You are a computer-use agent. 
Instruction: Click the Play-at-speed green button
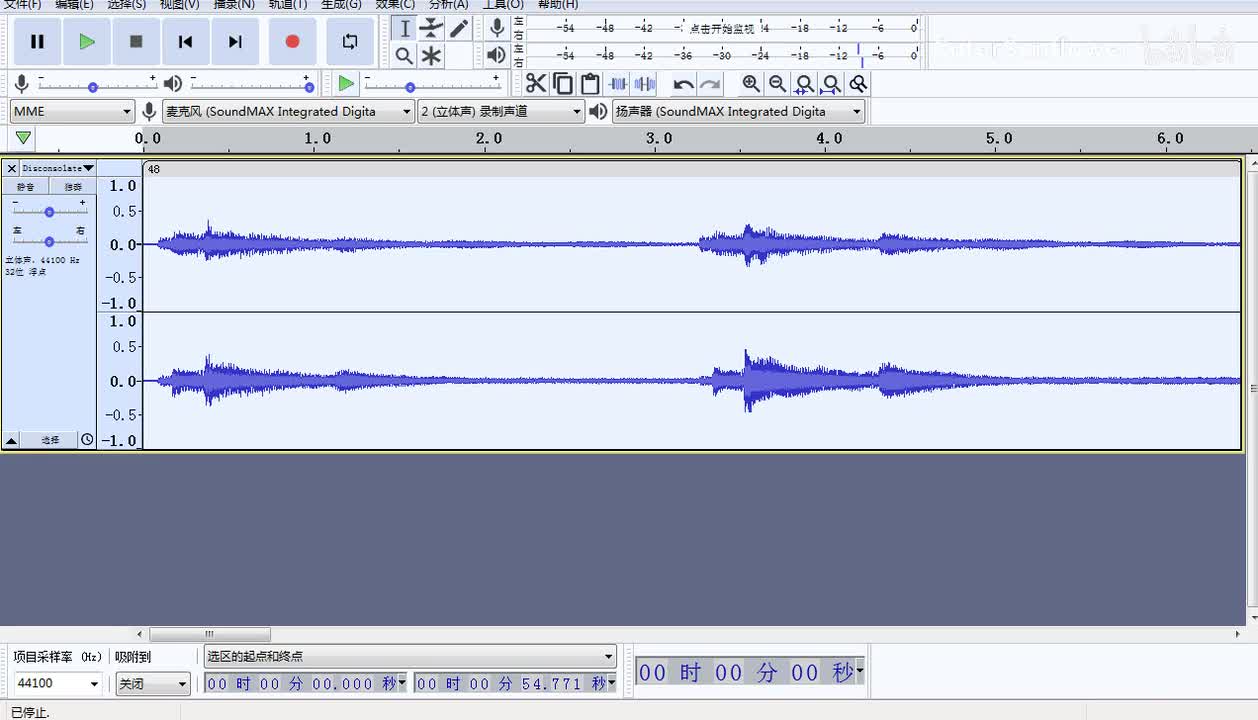click(346, 84)
